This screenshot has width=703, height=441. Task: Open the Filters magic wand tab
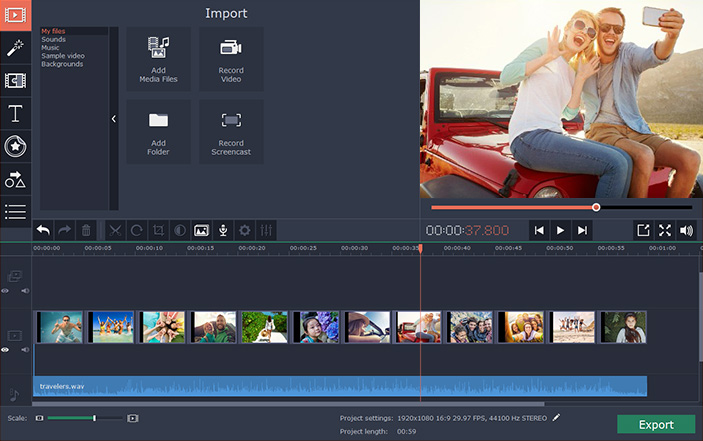point(15,47)
